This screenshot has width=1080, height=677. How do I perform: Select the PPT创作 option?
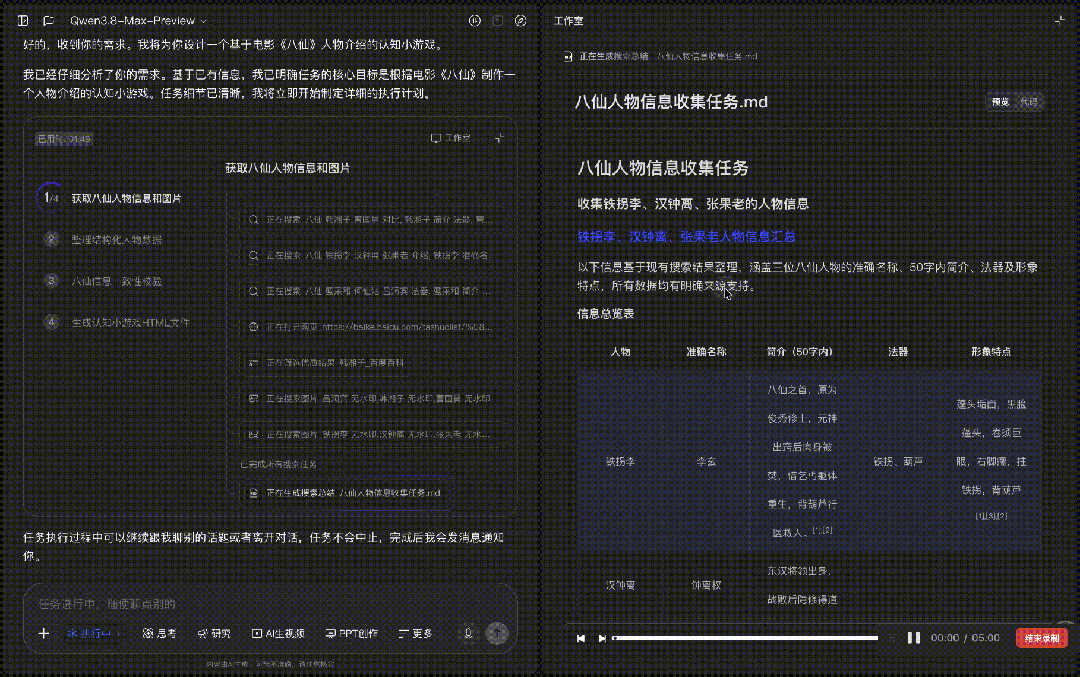point(351,633)
